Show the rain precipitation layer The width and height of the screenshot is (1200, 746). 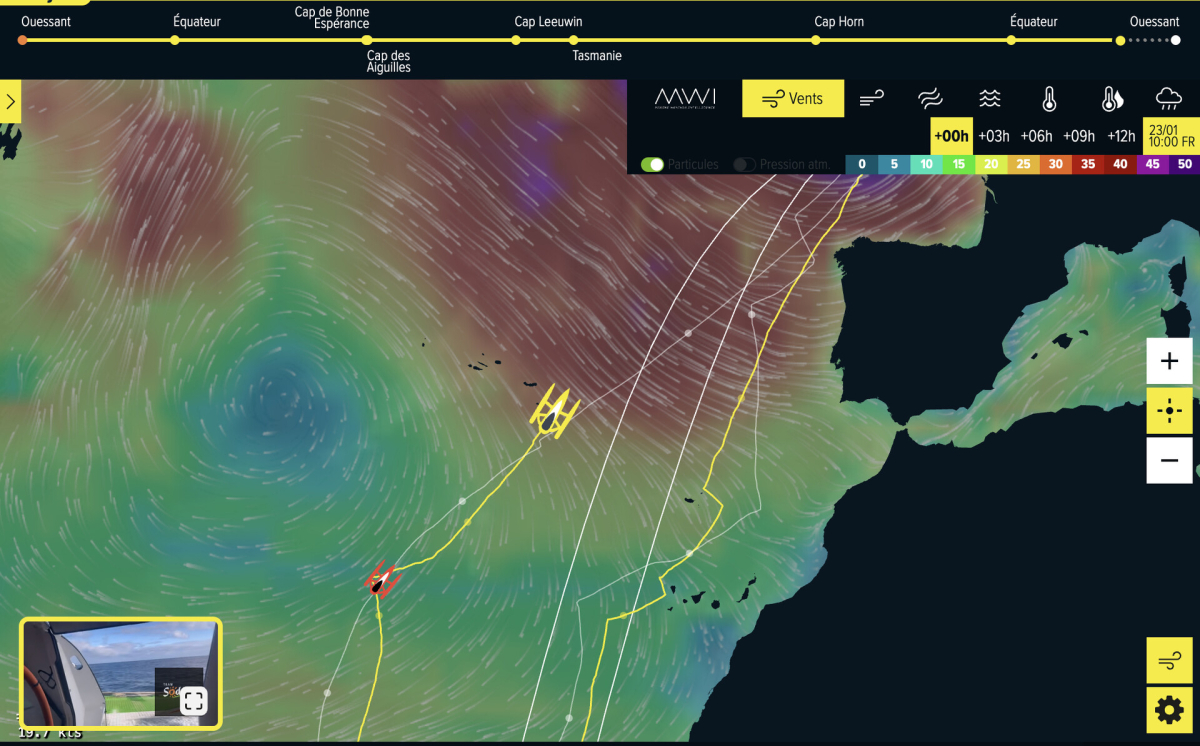1168,98
